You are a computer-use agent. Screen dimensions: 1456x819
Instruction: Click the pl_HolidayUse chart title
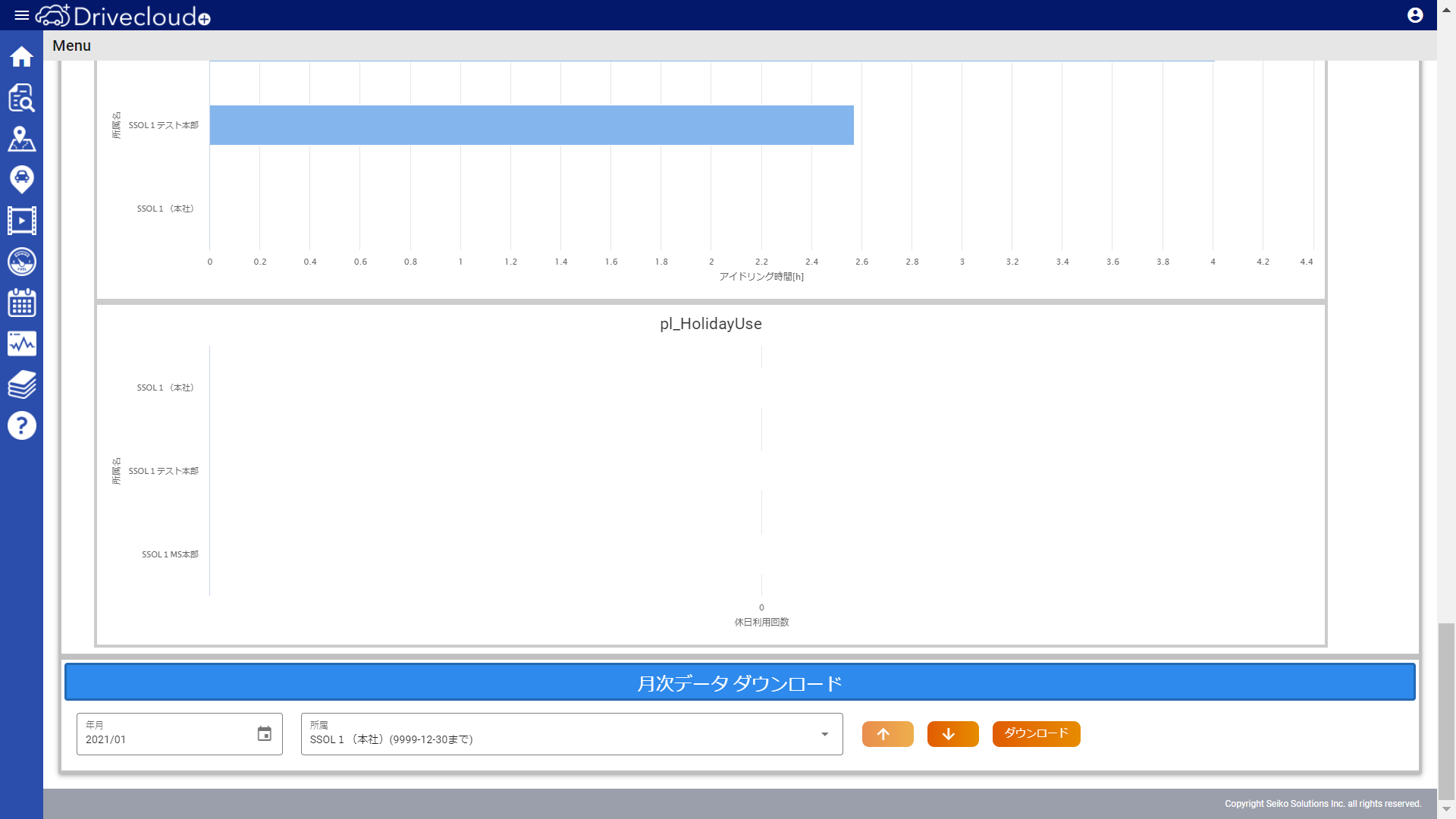(x=711, y=324)
